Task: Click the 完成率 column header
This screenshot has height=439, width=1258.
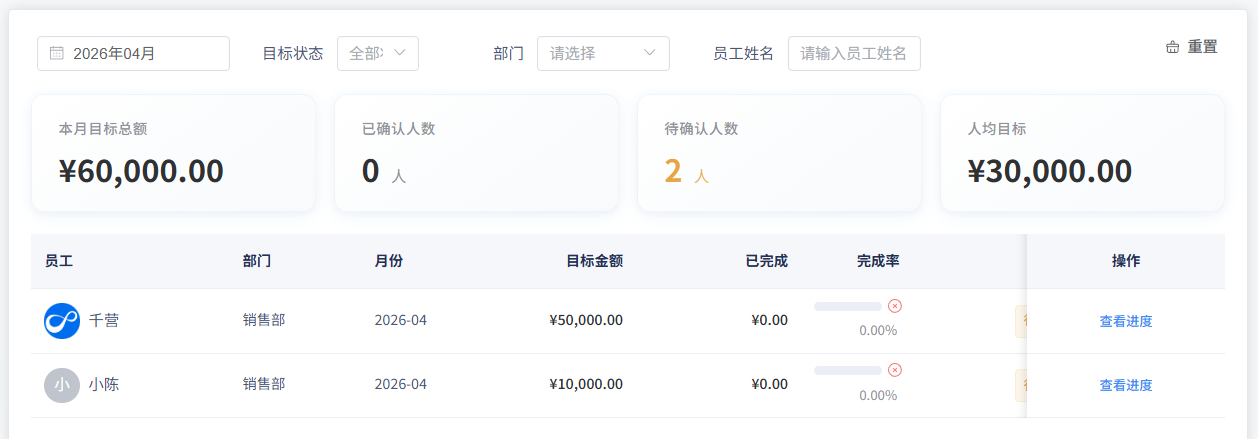Action: [878, 261]
